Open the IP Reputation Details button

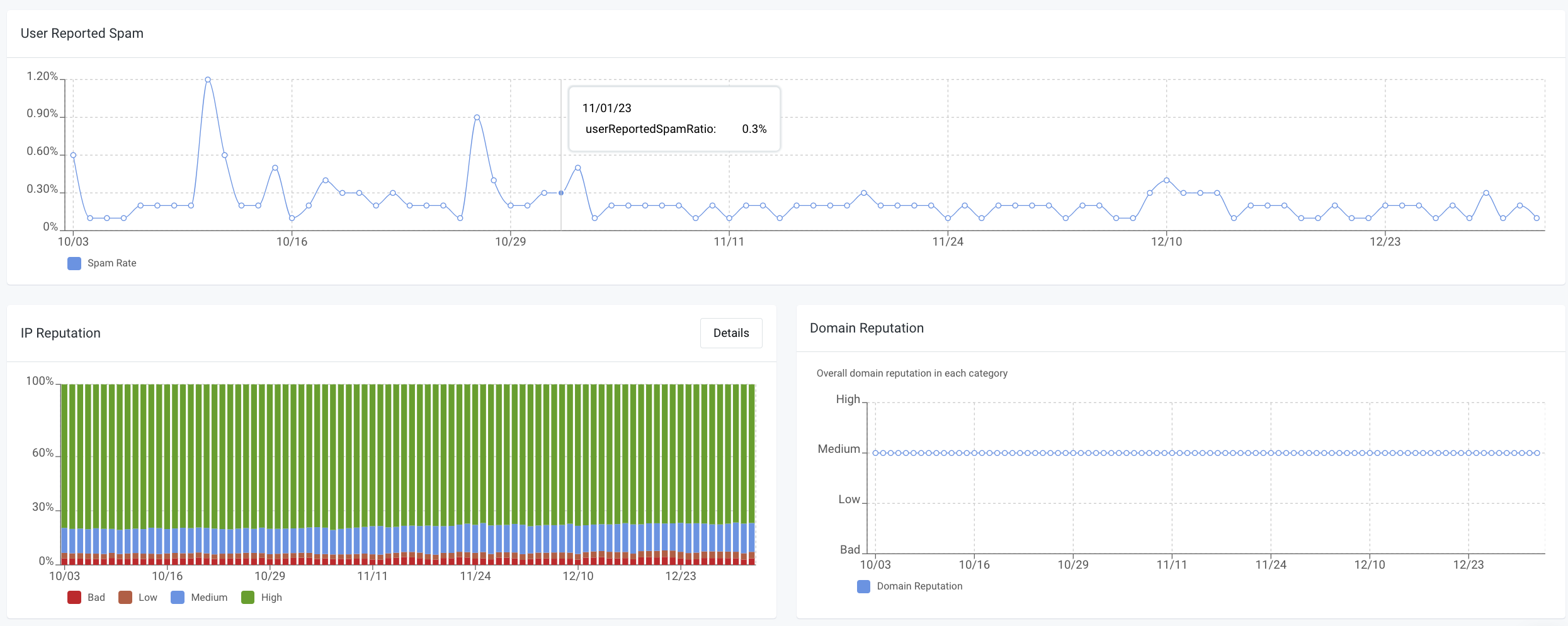coord(731,333)
